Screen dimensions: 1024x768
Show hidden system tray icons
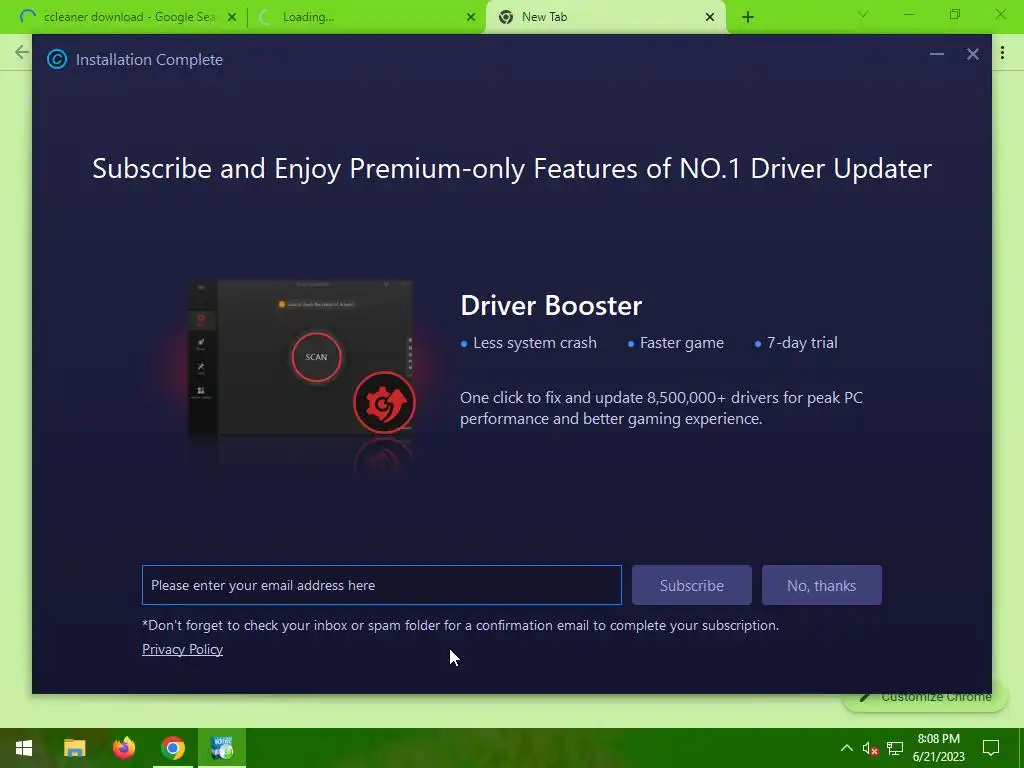[846, 748]
